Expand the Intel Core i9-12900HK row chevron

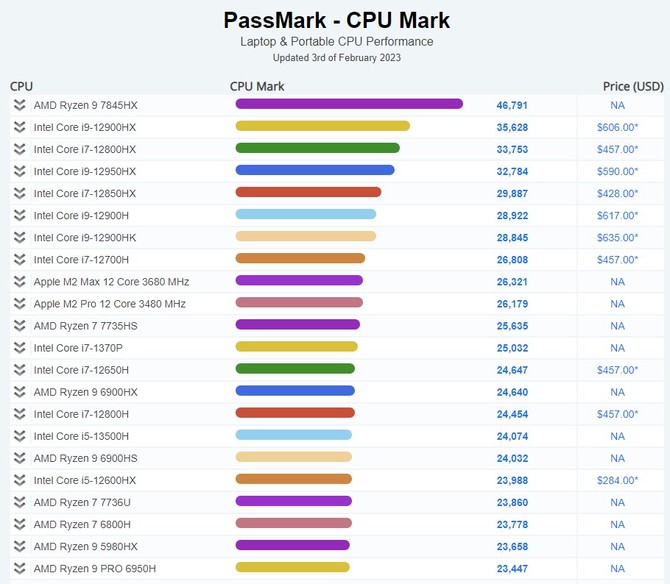click(19, 238)
